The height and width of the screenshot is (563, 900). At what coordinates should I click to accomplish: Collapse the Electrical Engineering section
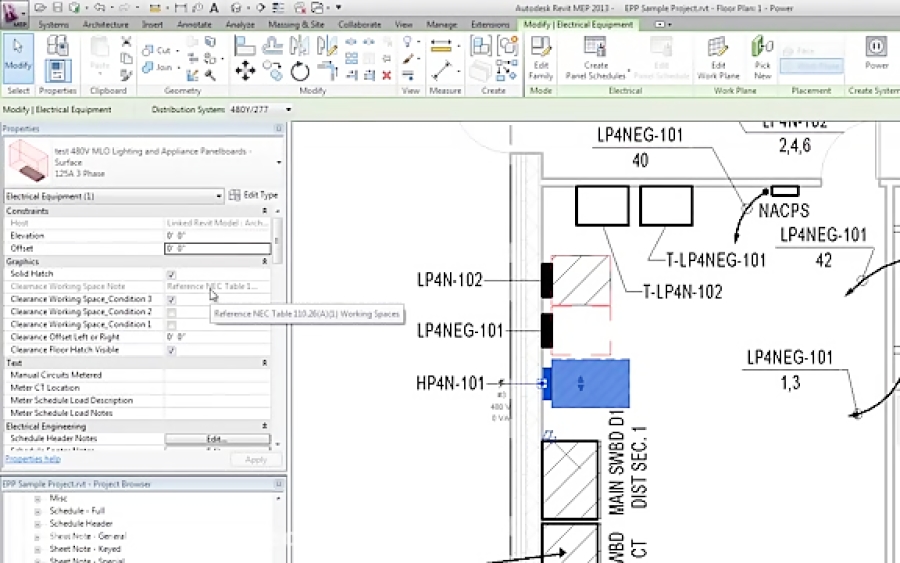265,426
